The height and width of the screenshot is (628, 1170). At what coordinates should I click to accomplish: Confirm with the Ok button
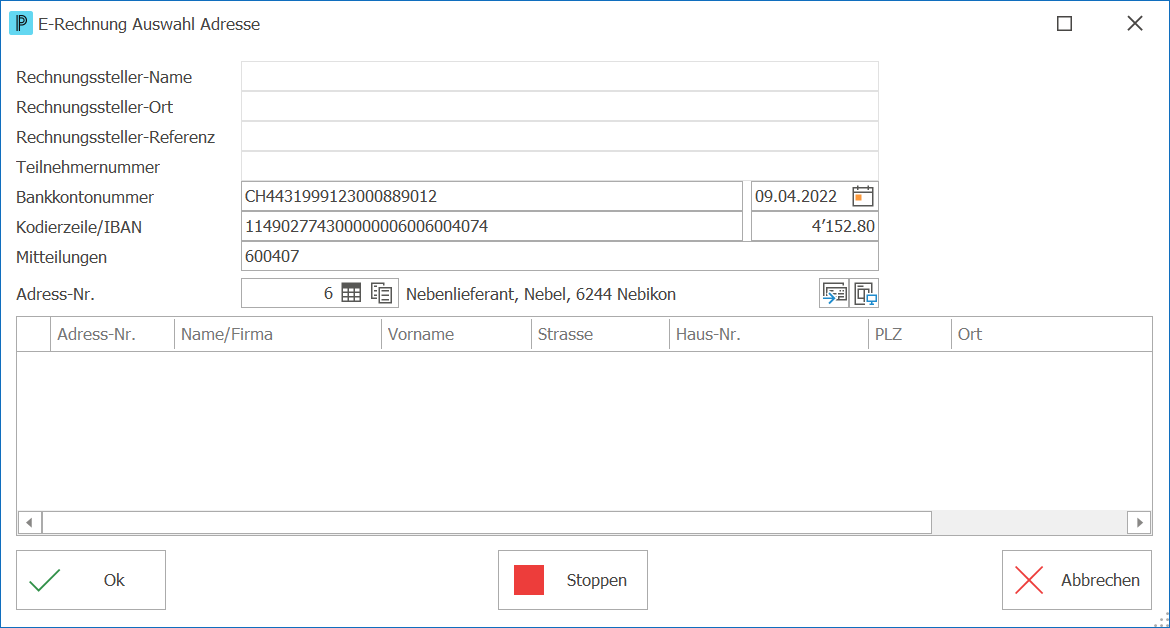(91, 580)
